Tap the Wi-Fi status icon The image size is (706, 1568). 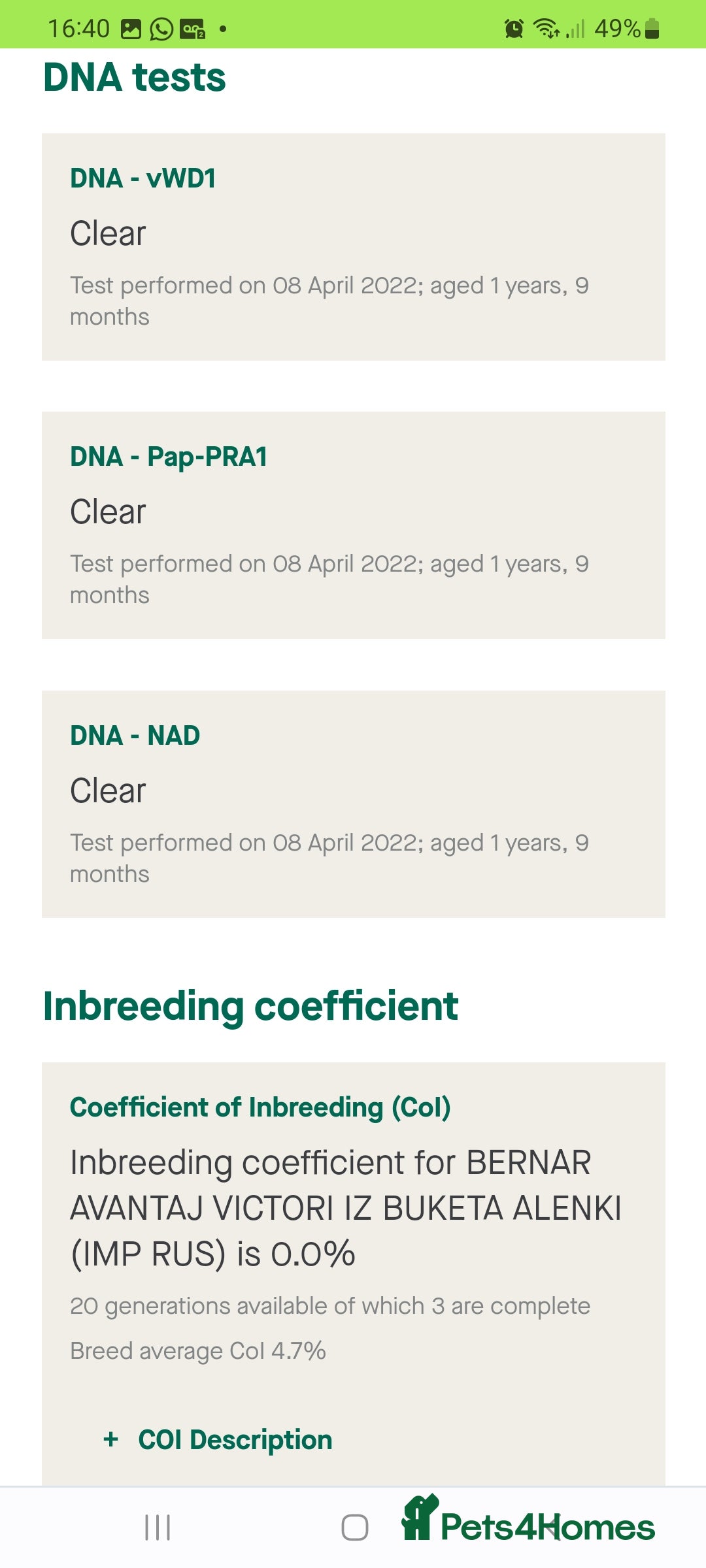545,29
